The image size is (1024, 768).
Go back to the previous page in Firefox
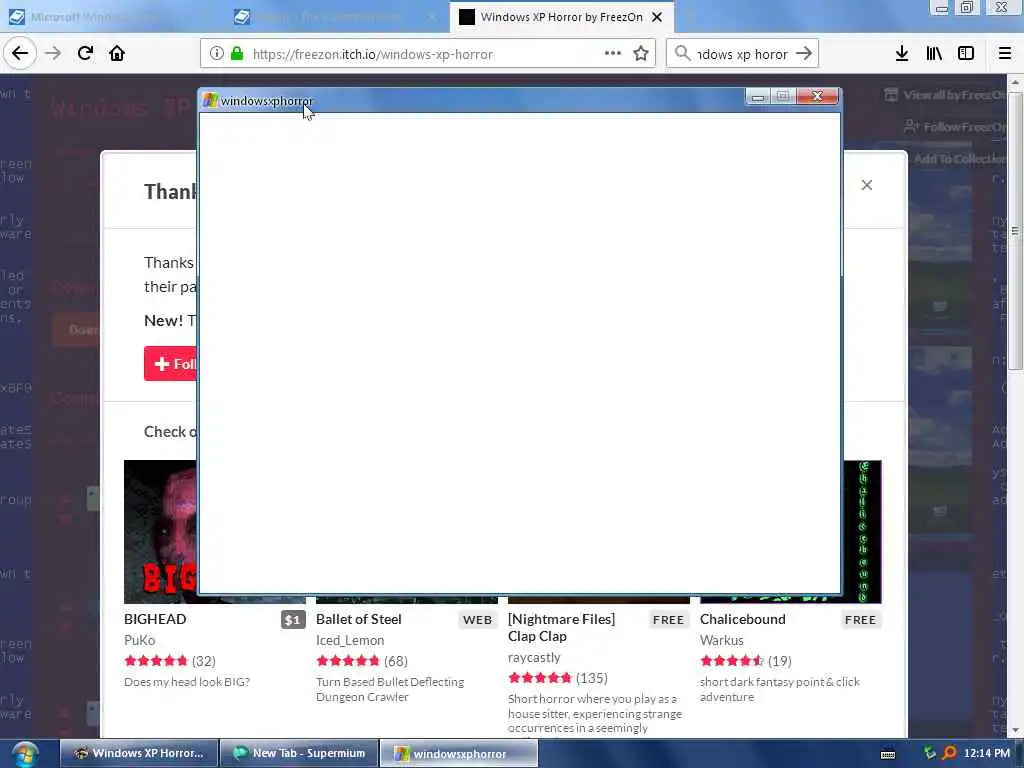(x=20, y=53)
